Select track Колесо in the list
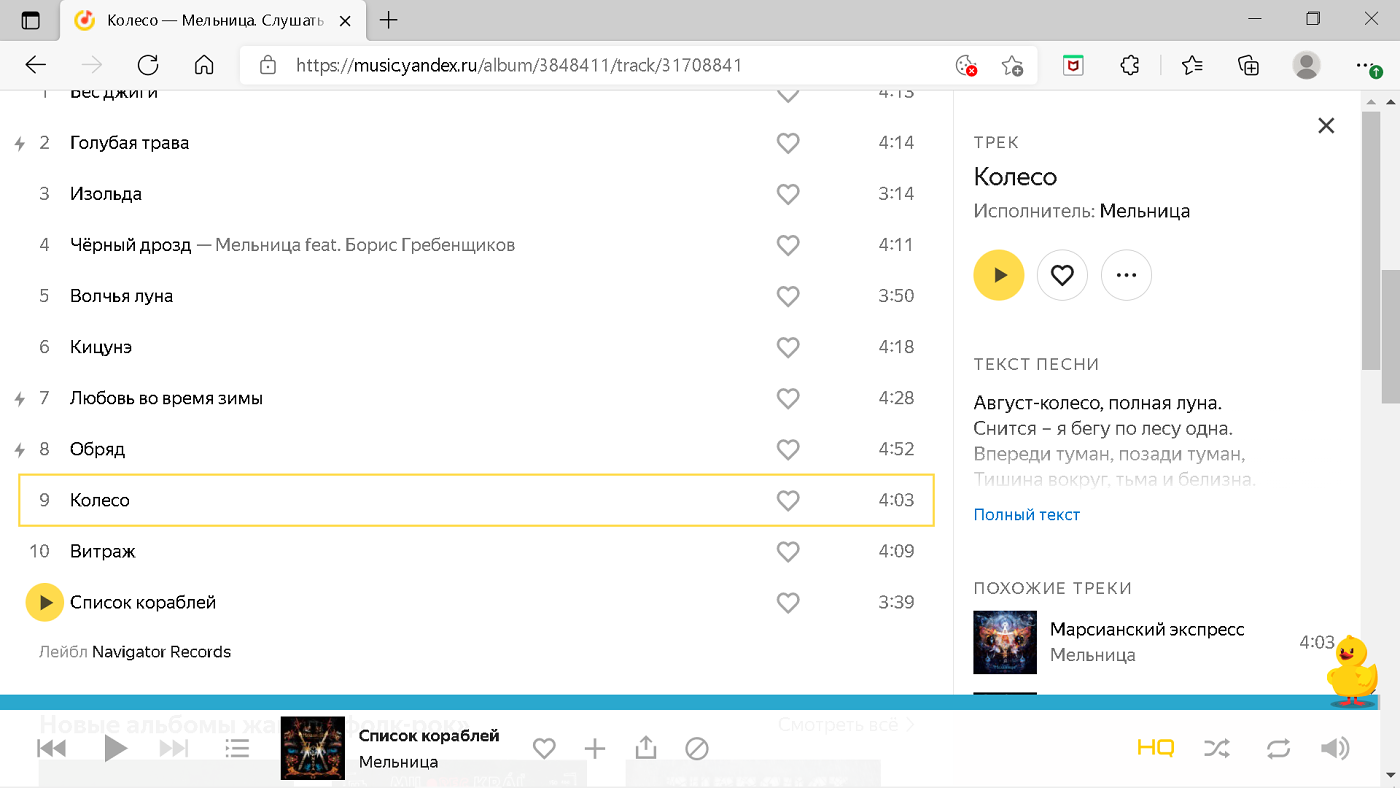1400x788 pixels. [476, 500]
